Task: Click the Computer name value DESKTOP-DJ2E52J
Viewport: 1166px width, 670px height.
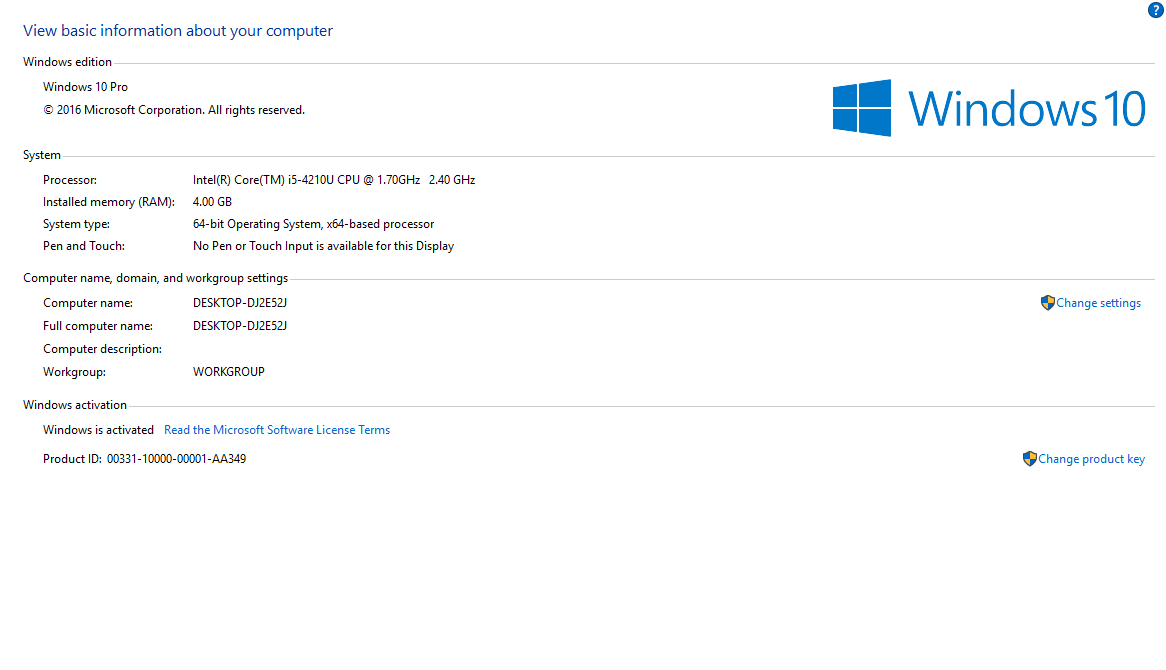Action: (x=239, y=303)
